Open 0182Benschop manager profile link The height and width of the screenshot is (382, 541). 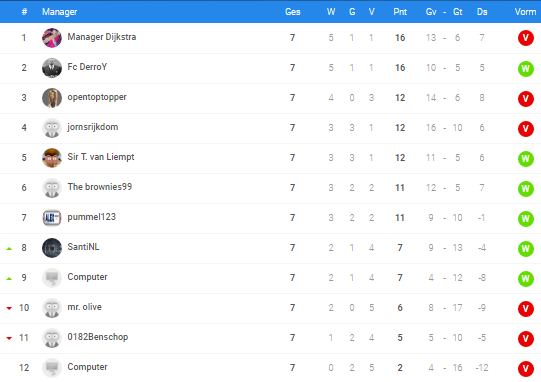click(98, 337)
